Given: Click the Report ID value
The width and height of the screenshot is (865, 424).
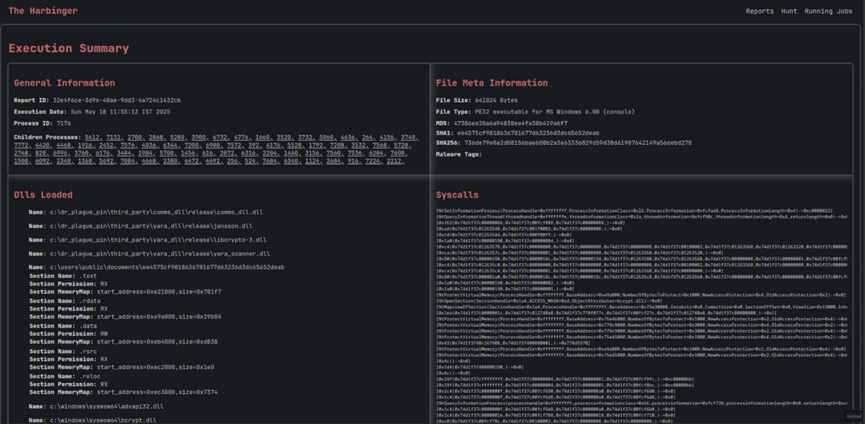Looking at the screenshot, I should click(x=116, y=100).
